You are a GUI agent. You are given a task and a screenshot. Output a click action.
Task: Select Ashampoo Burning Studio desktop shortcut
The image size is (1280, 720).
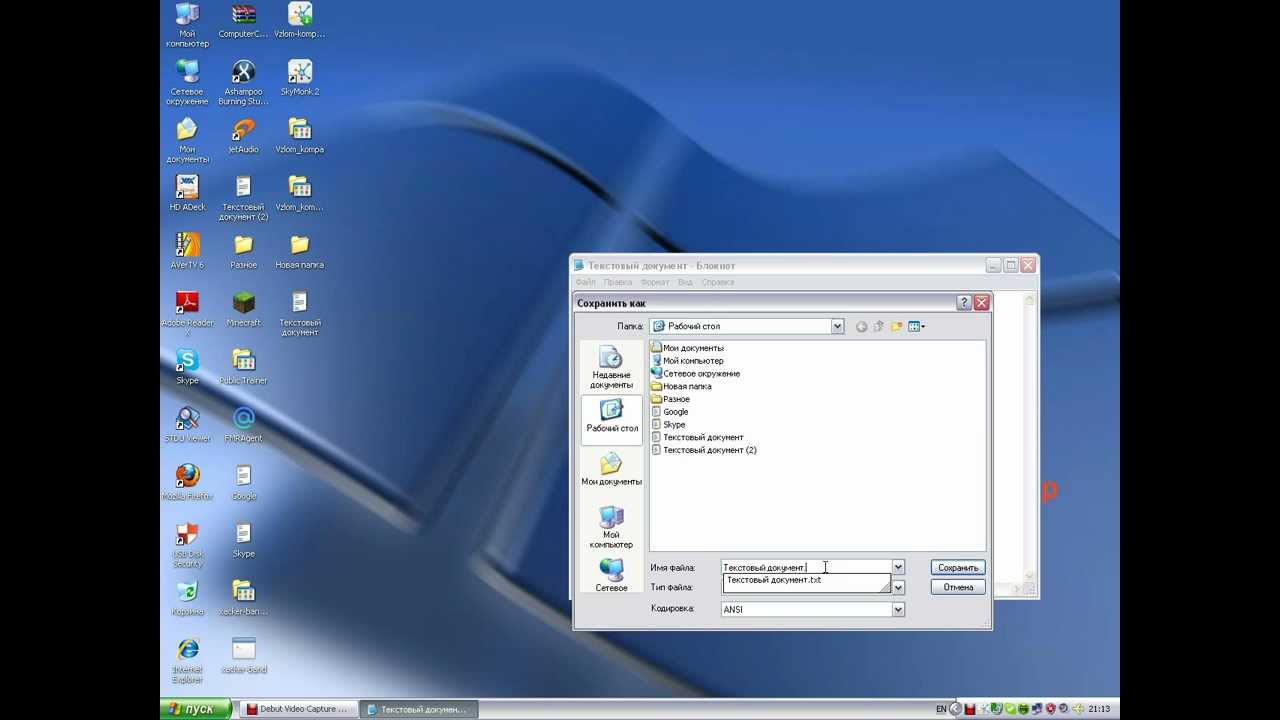[243, 83]
